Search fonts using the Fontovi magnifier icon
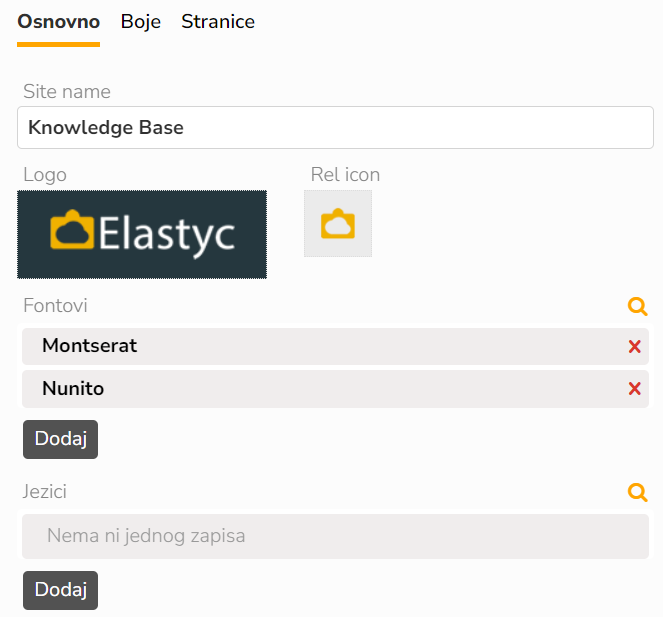The height and width of the screenshot is (617, 663). tap(637, 307)
